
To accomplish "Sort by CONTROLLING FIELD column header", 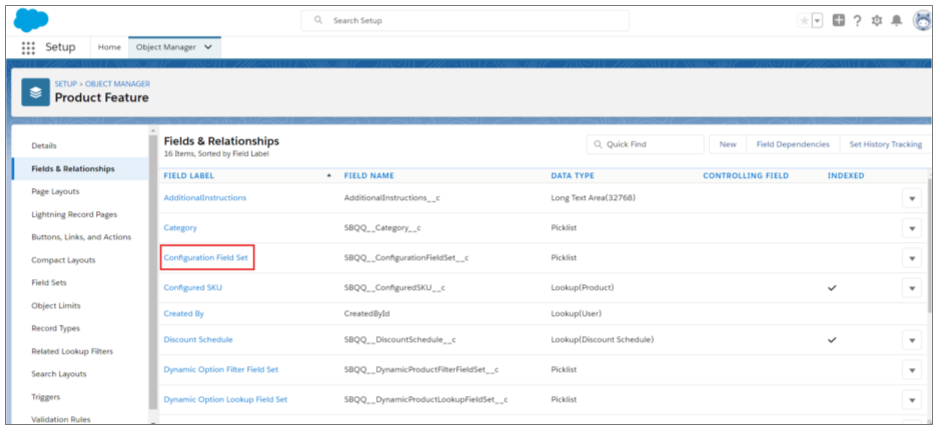I will coord(745,175).
